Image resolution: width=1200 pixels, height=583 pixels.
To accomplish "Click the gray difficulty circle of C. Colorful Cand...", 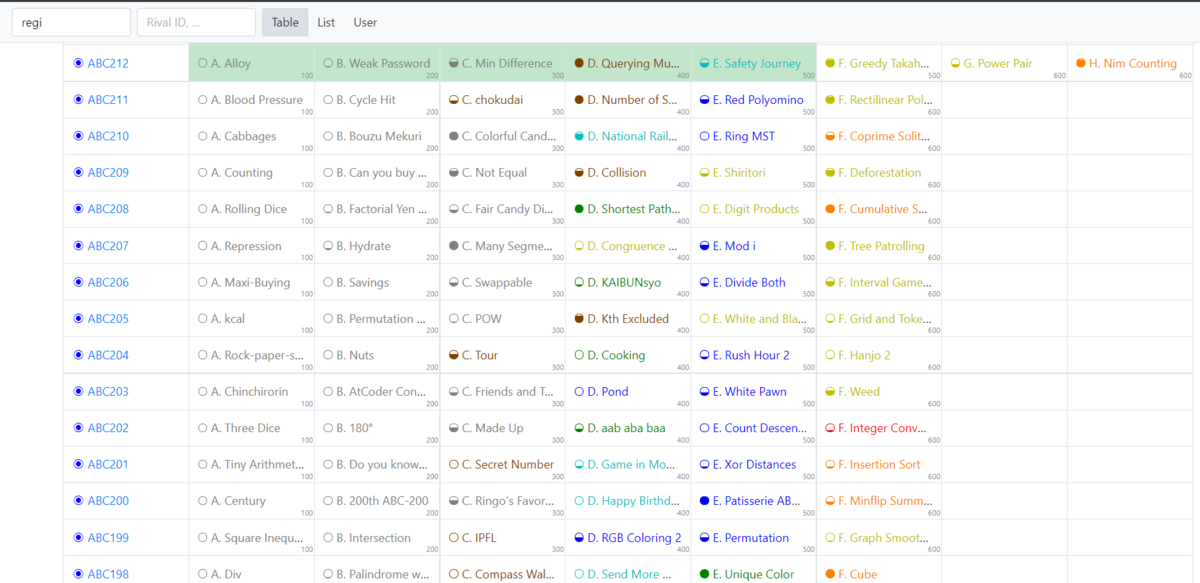I will [x=454, y=136].
